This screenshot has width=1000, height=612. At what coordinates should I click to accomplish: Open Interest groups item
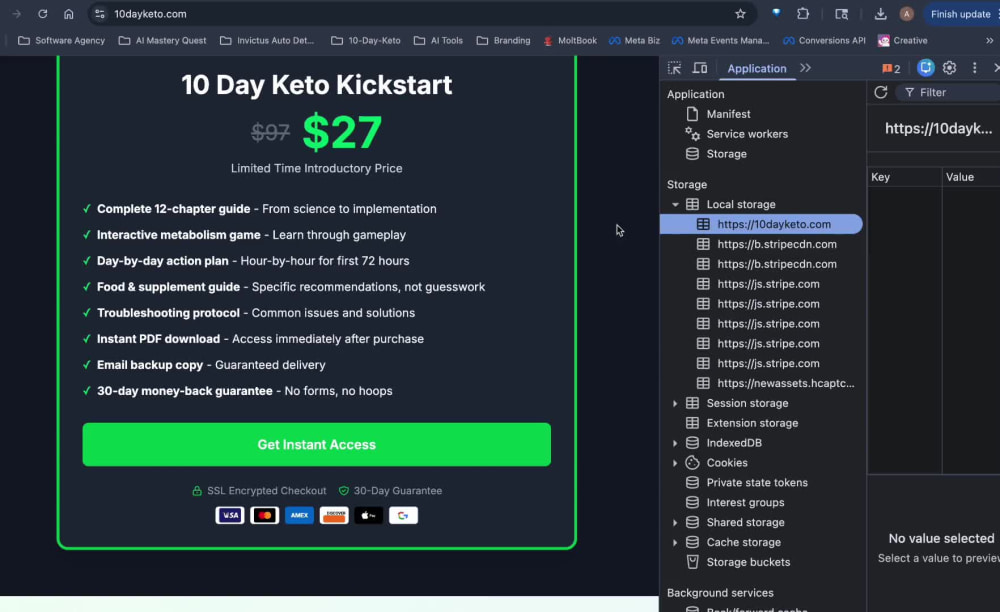coord(745,502)
